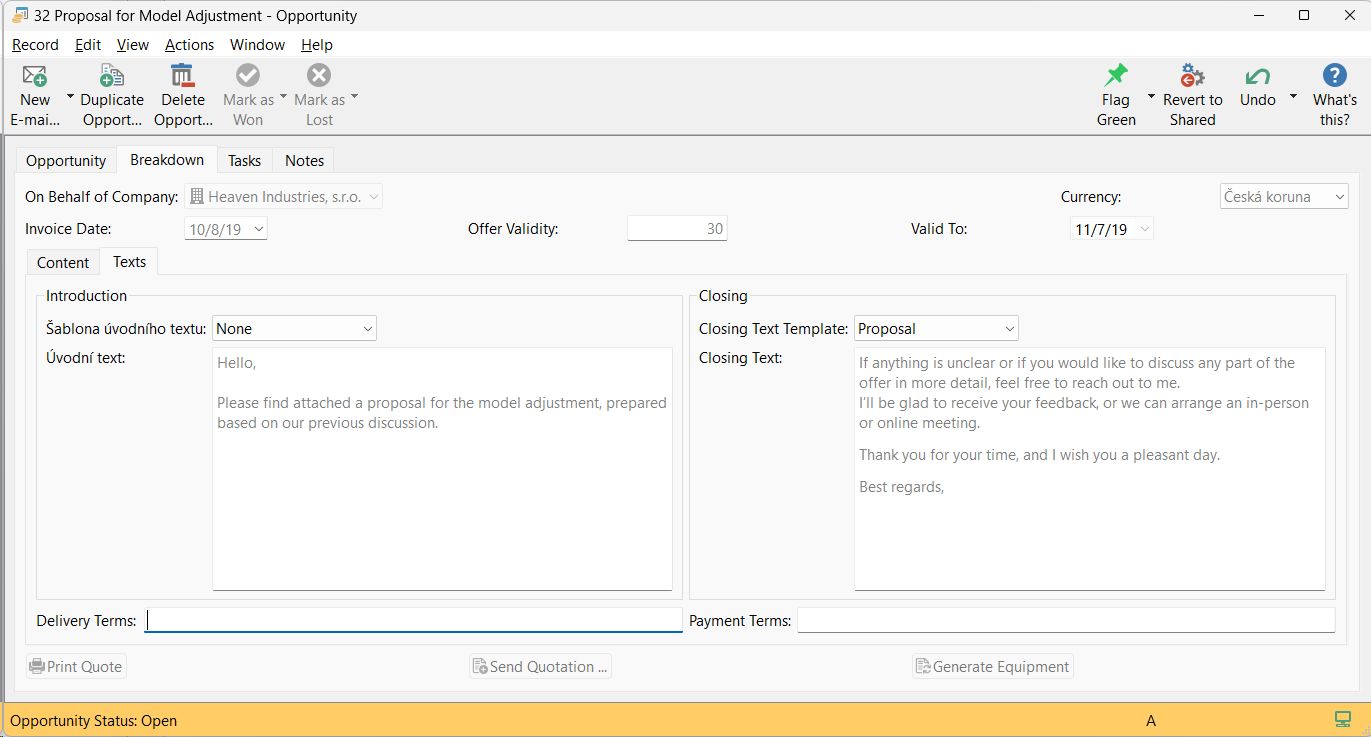Click the New E-mail toolbar icon

(35, 77)
